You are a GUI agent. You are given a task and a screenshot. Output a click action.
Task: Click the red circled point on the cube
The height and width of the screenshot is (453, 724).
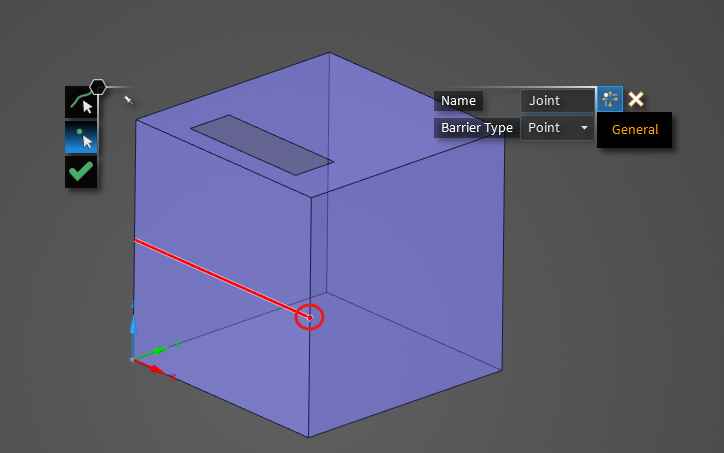tap(310, 318)
